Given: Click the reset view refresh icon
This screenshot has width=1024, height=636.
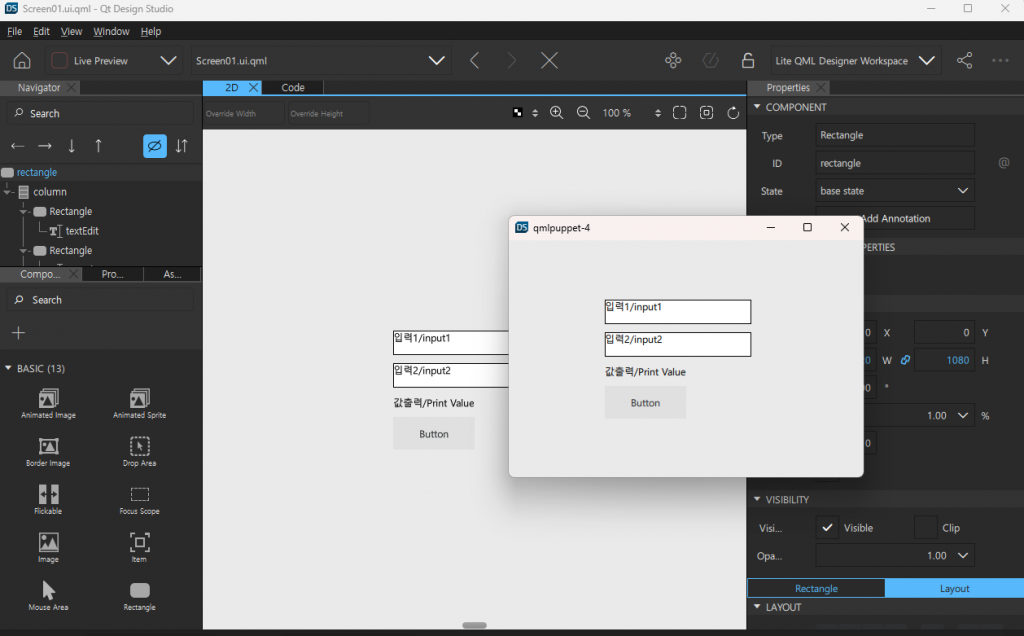Looking at the screenshot, I should point(733,113).
